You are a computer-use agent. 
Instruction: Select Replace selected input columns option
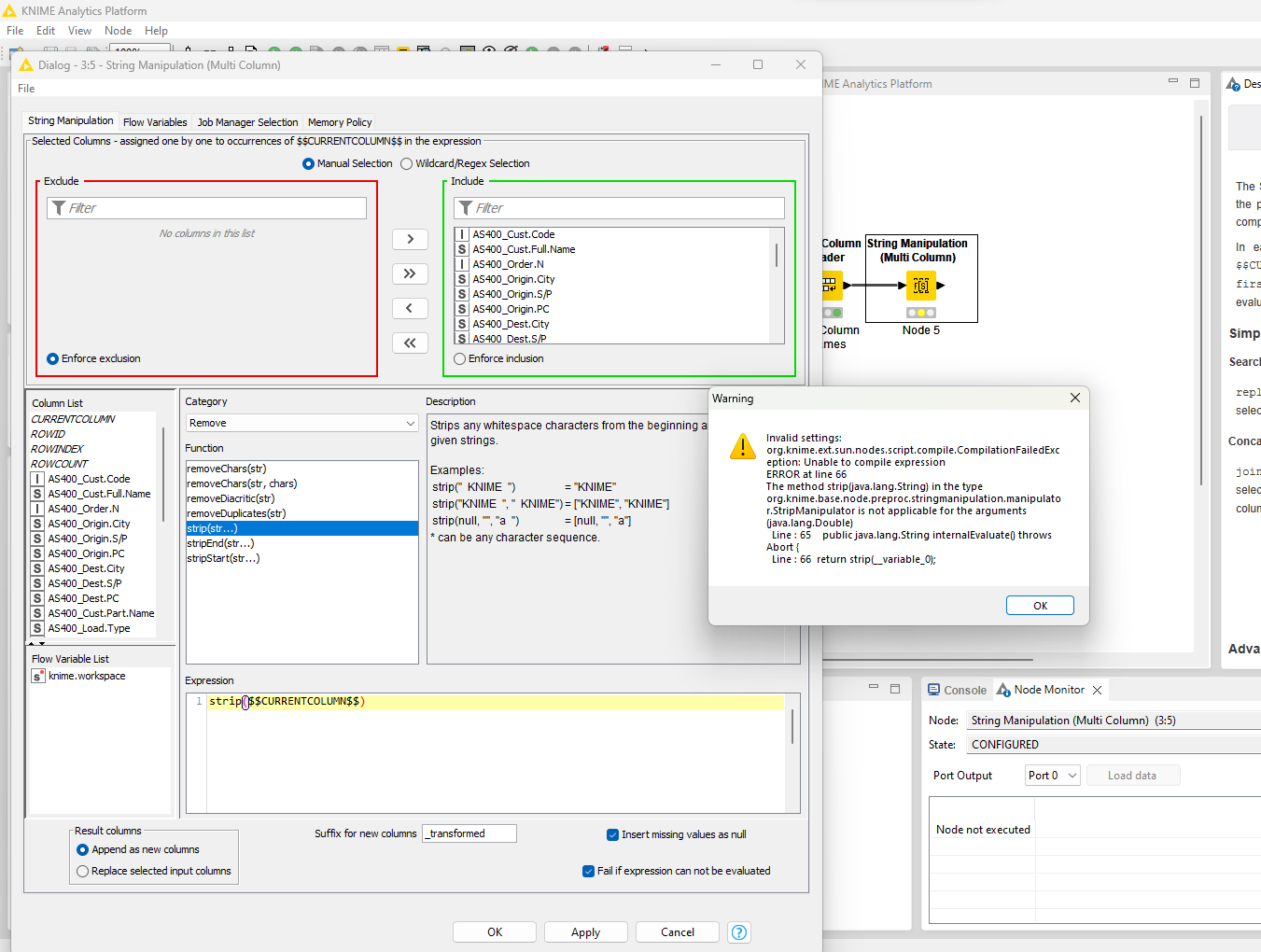tap(83, 871)
